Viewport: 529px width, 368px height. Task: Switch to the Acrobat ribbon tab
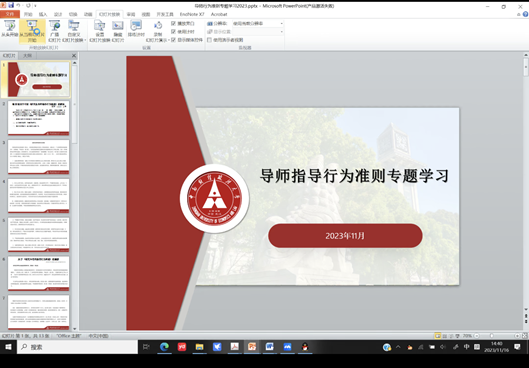tap(219, 14)
